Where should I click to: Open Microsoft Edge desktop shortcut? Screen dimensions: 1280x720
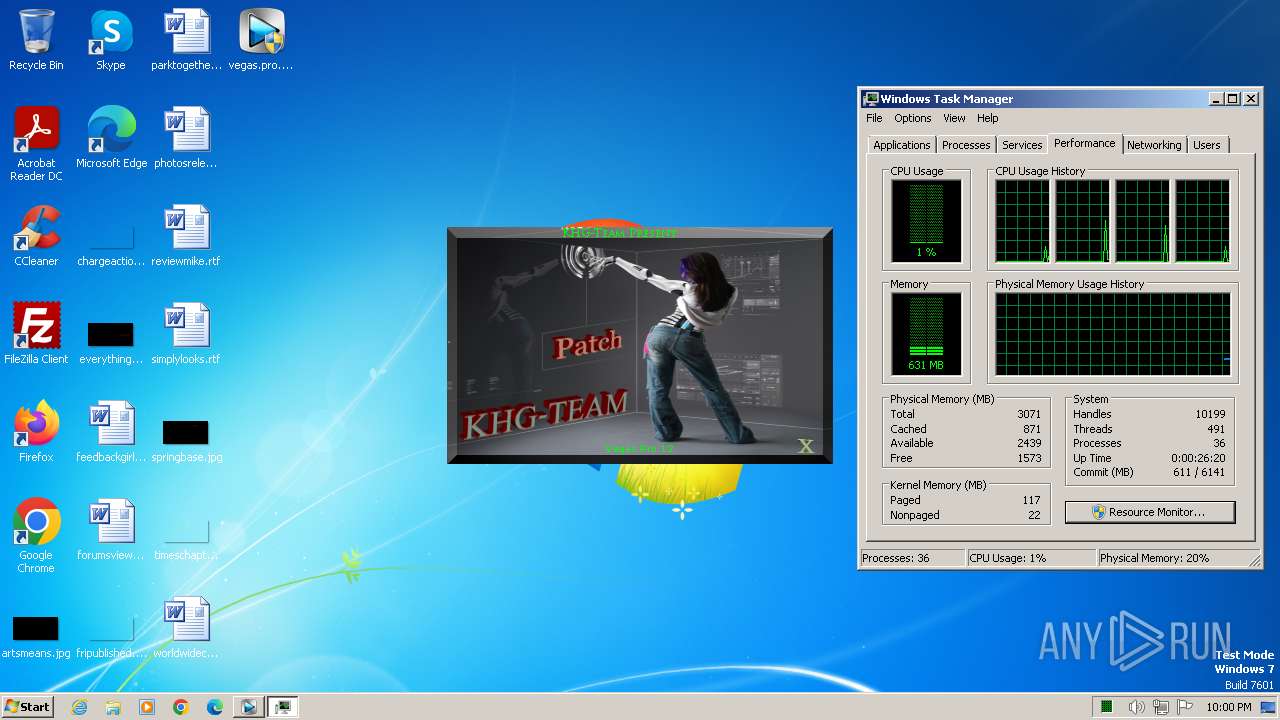tap(111, 138)
